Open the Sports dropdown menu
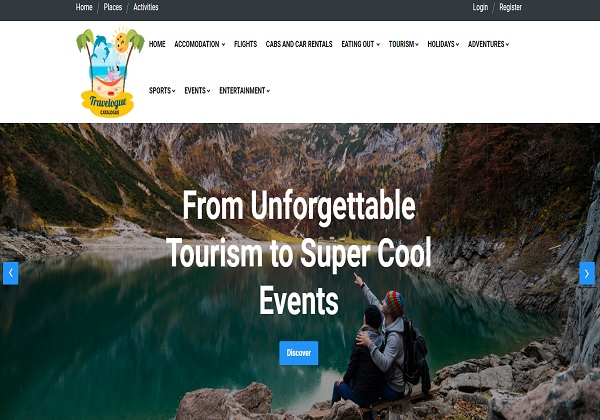Viewport: 600px width, 420px height. click(162, 91)
